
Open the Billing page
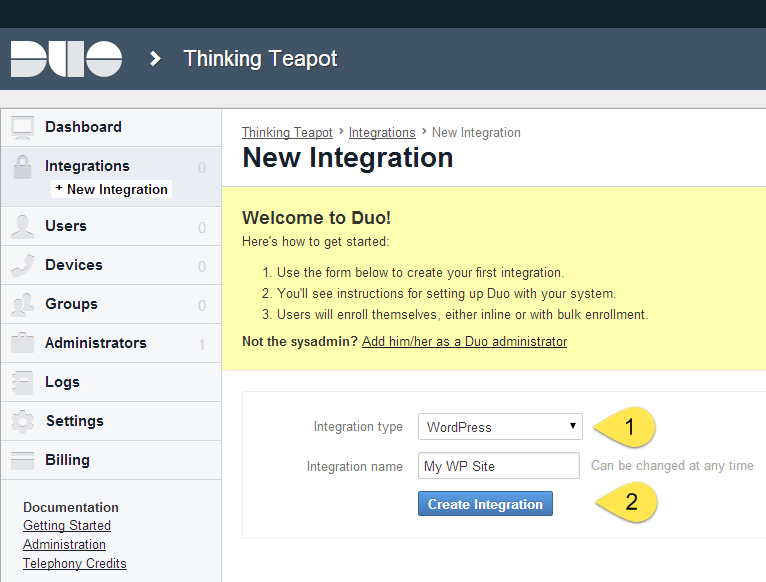pyautogui.click(x=111, y=460)
